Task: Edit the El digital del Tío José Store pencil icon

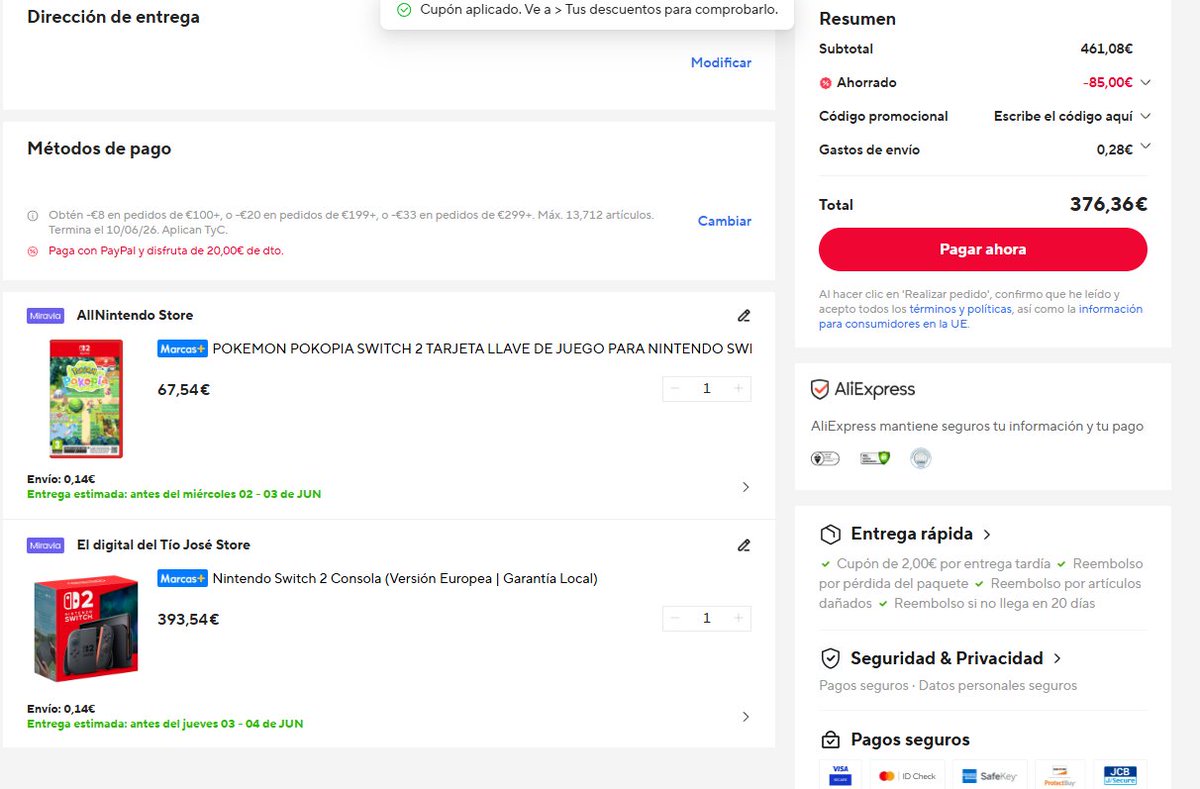Action: 743,546
